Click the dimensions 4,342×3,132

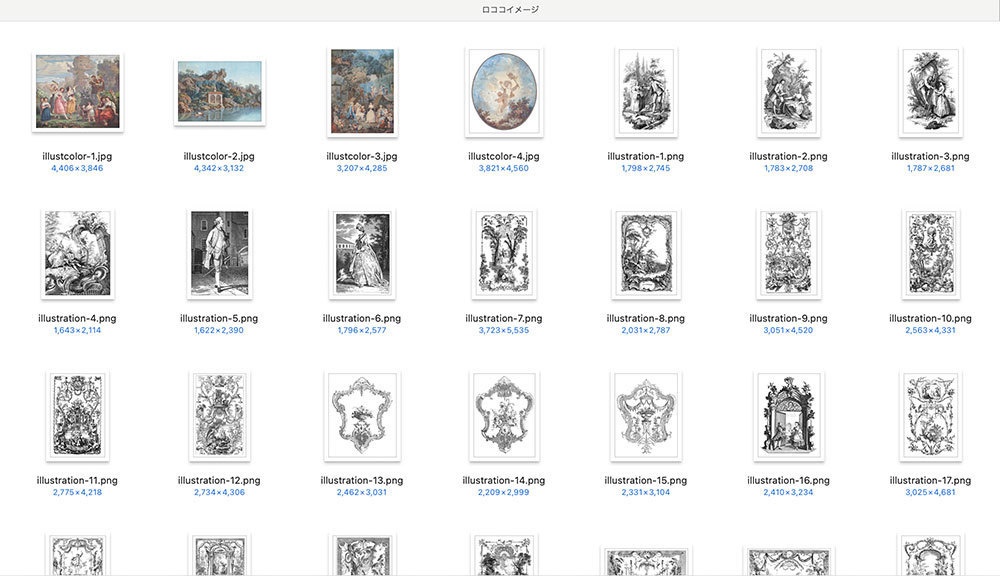(219, 168)
